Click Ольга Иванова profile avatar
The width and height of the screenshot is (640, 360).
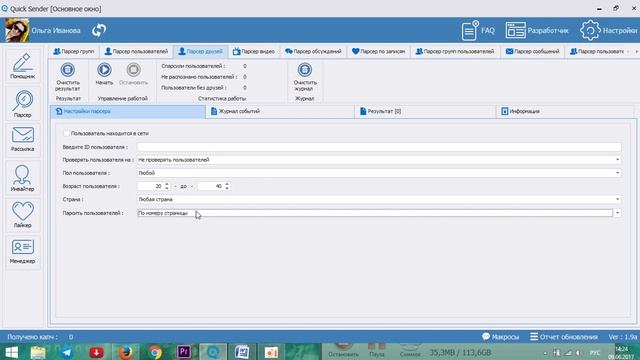17,30
